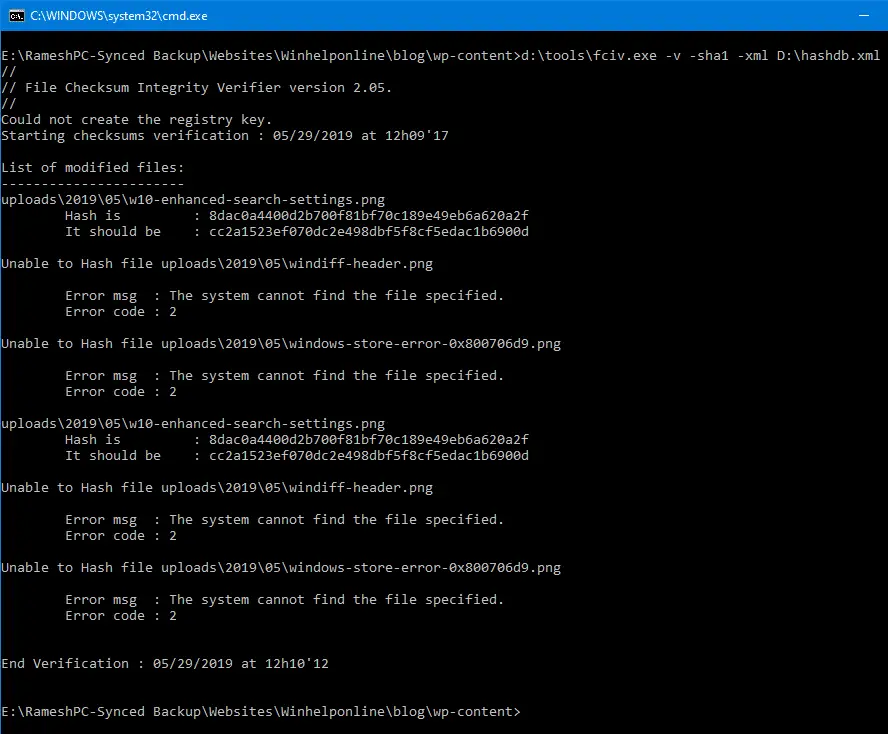Minimize the cmd.exe window
This screenshot has height=734, width=888.
click(864, 15)
